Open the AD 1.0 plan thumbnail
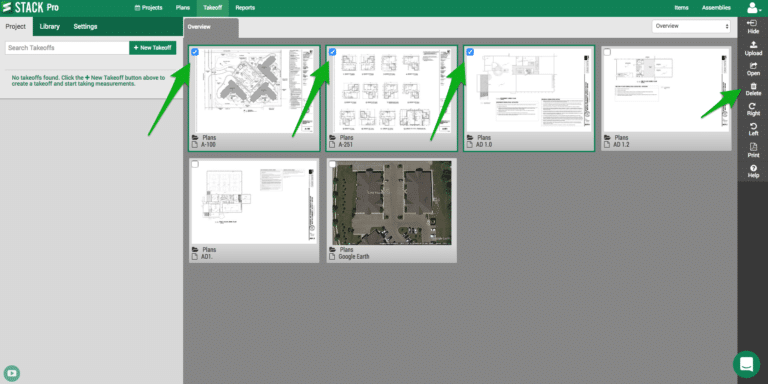Screen dimensions: 768x384 pos(529,90)
